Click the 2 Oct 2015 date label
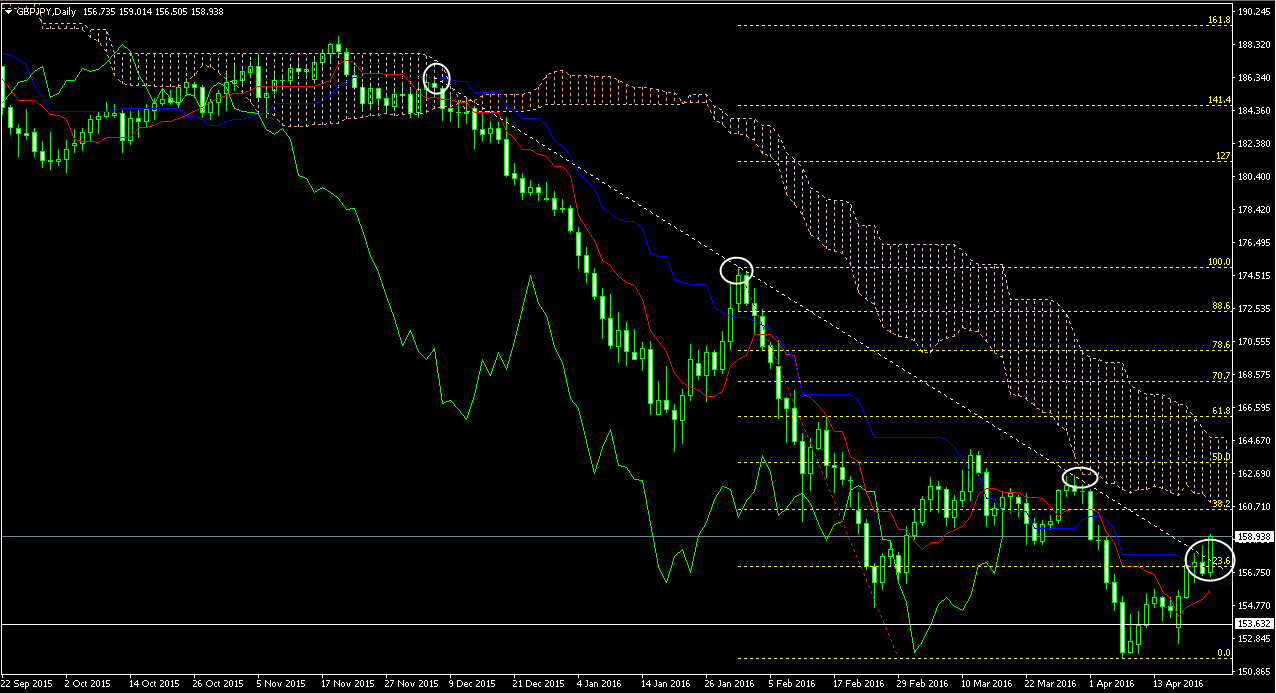The image size is (1276, 693). tap(88, 684)
